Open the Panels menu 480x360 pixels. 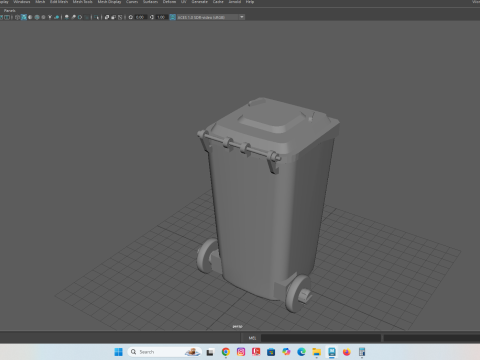[10, 11]
